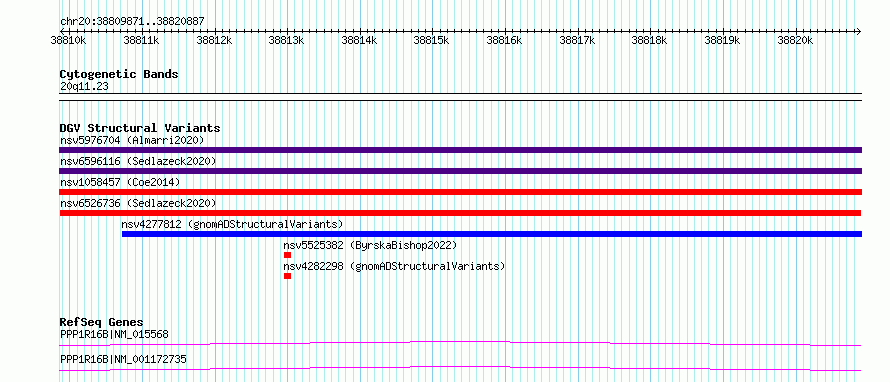Click the RefSeq Genes track title
The width and height of the screenshot is (890, 382).
pos(101,322)
